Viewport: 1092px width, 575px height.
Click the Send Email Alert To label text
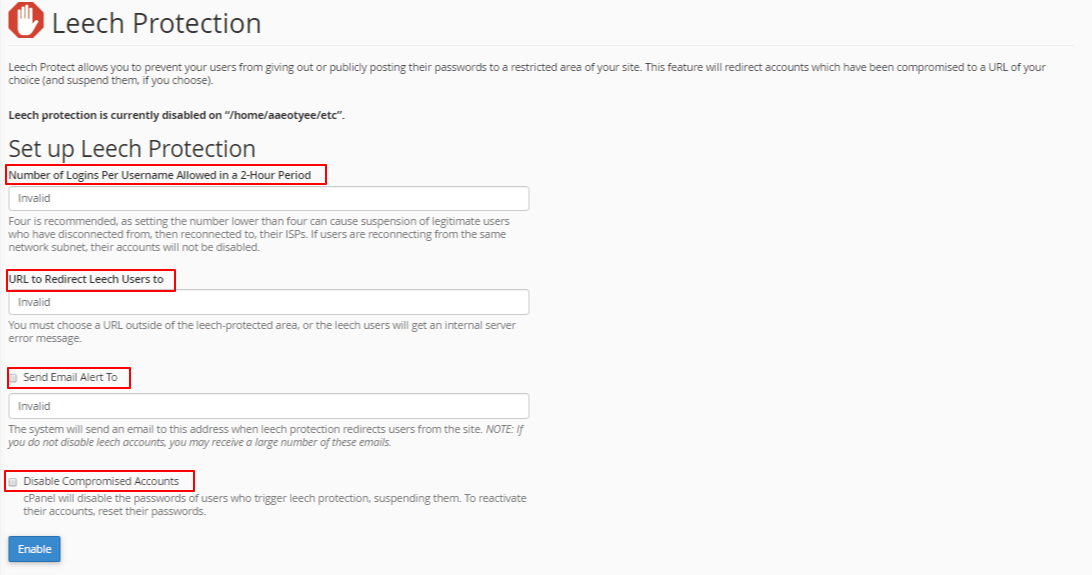point(70,377)
